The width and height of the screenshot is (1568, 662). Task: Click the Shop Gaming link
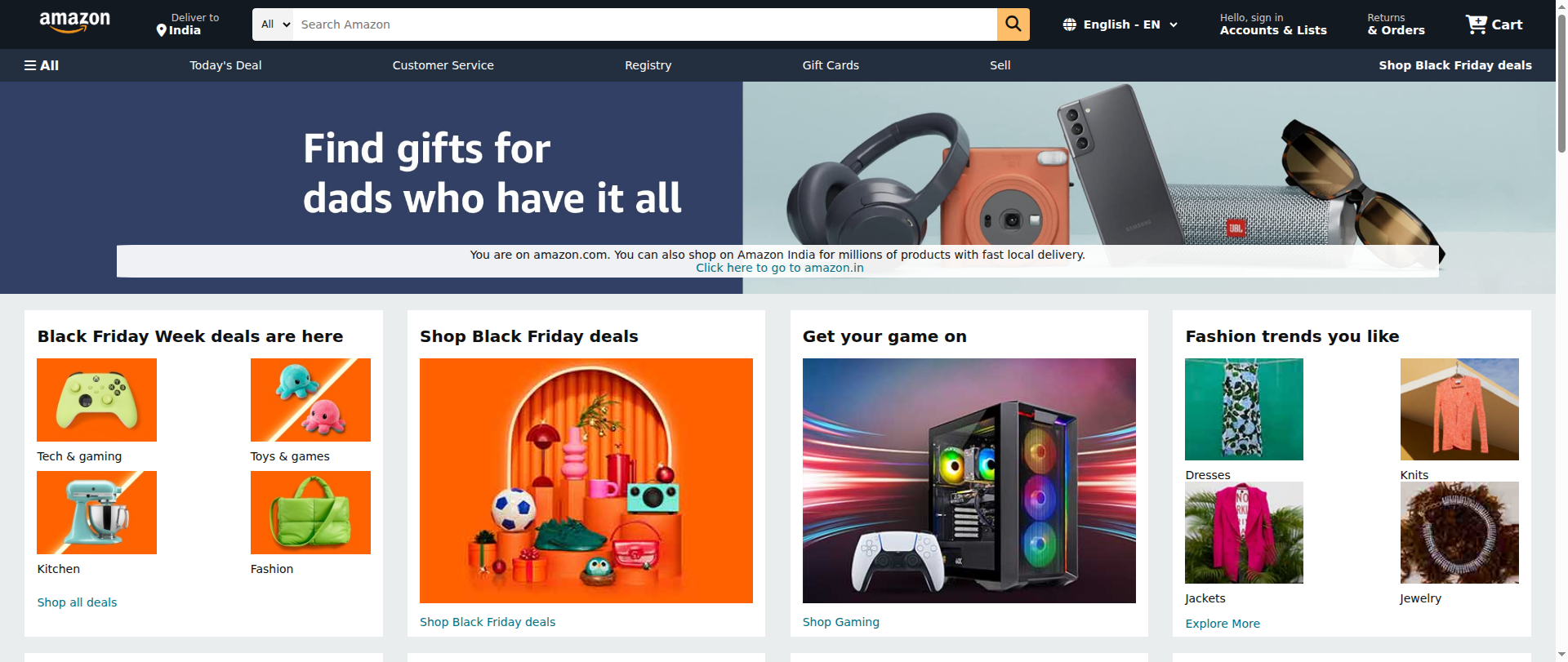point(840,622)
